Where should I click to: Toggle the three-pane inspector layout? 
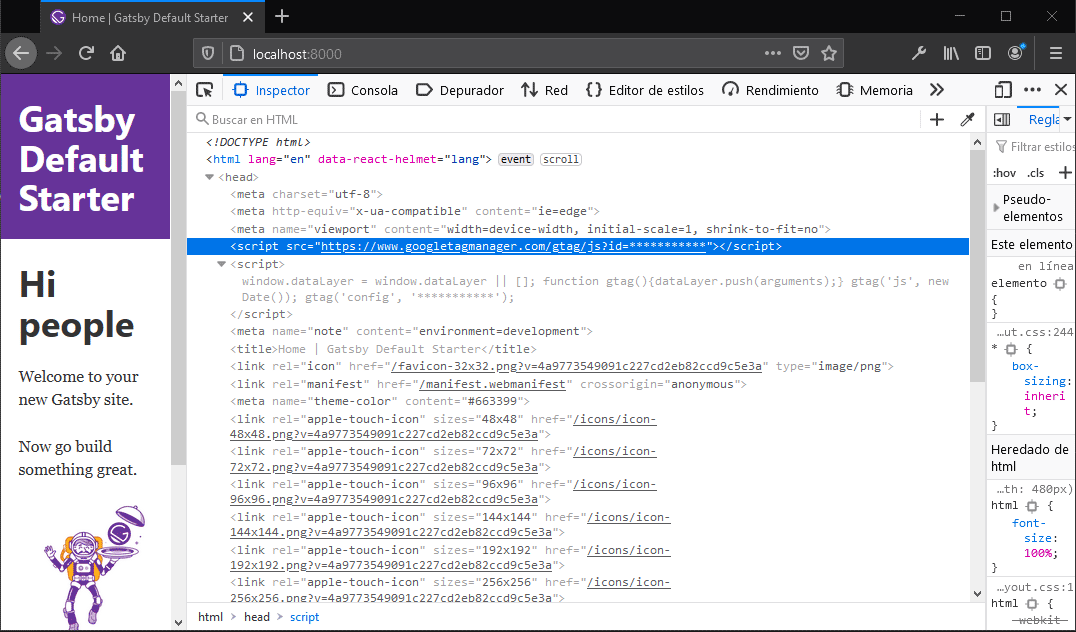(1002, 119)
